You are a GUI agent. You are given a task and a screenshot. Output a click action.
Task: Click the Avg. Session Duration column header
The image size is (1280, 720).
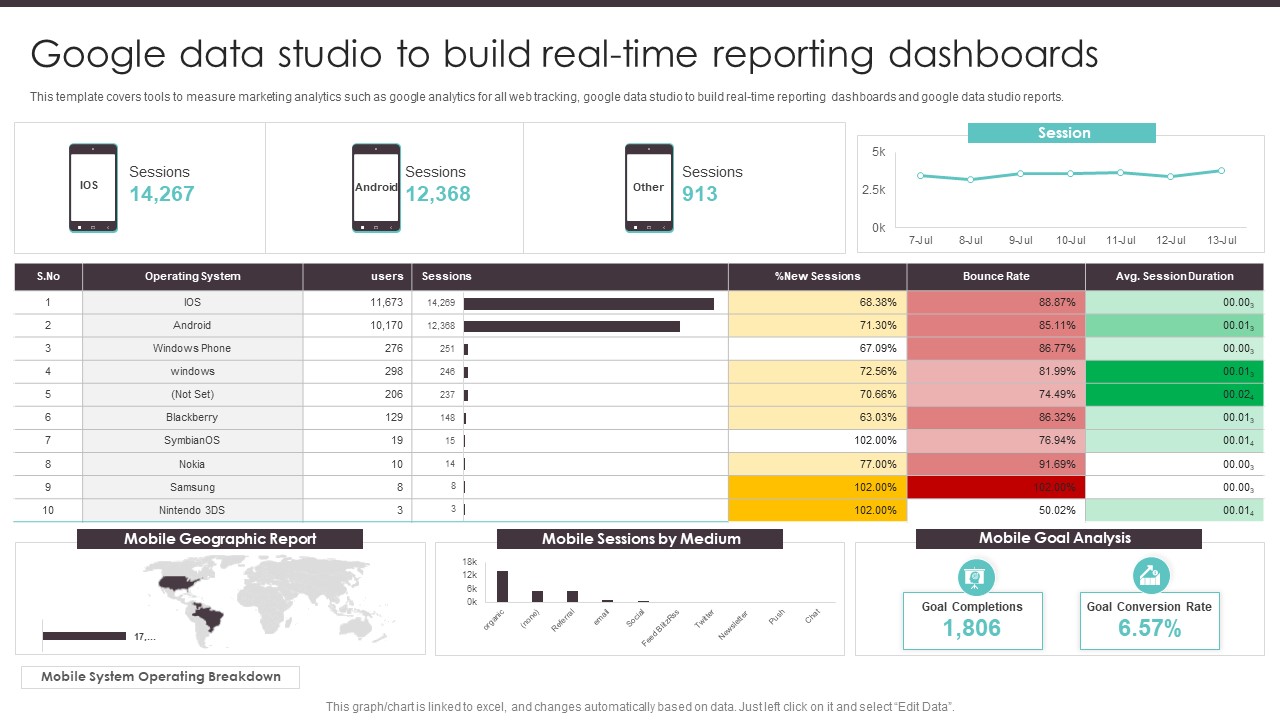point(1175,277)
